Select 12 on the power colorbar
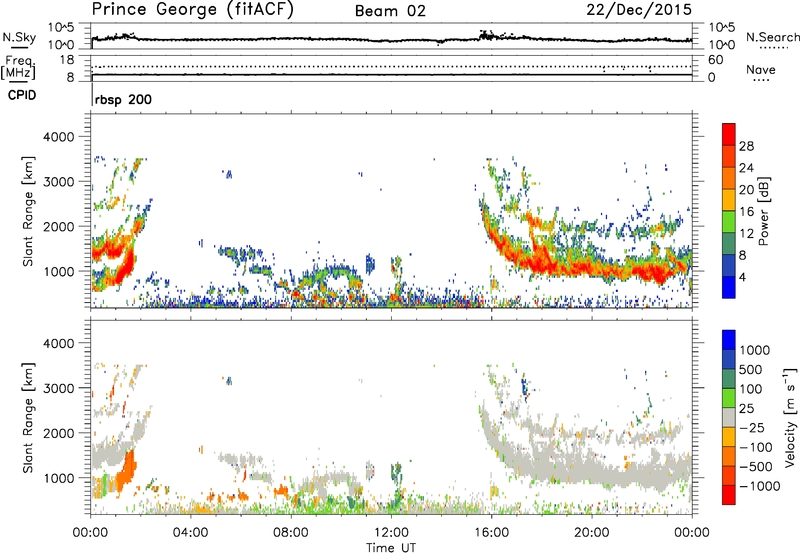The width and height of the screenshot is (800, 554). coord(746,234)
